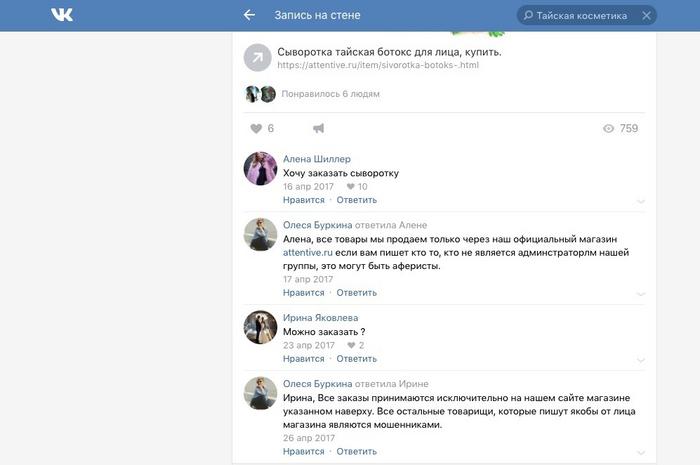Toggle heart on Ирина Яковлева's comment
This screenshot has height=465, width=700.
coord(351,345)
